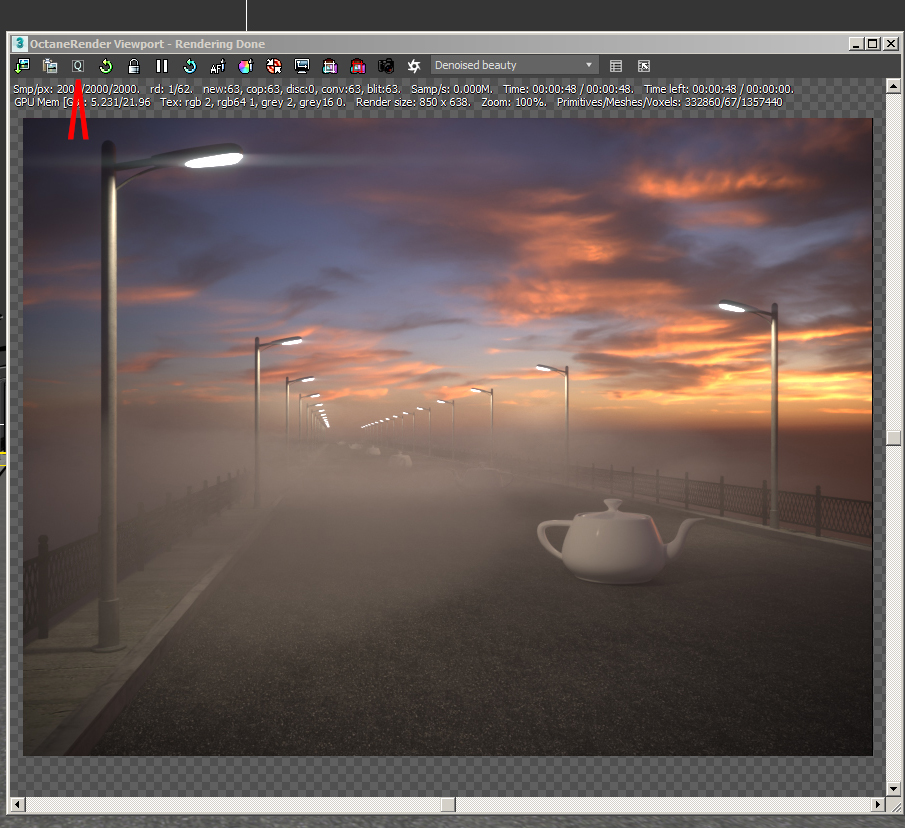Toggle the viewport lock padlock icon
Viewport: 905px width, 828px height.
click(134, 66)
